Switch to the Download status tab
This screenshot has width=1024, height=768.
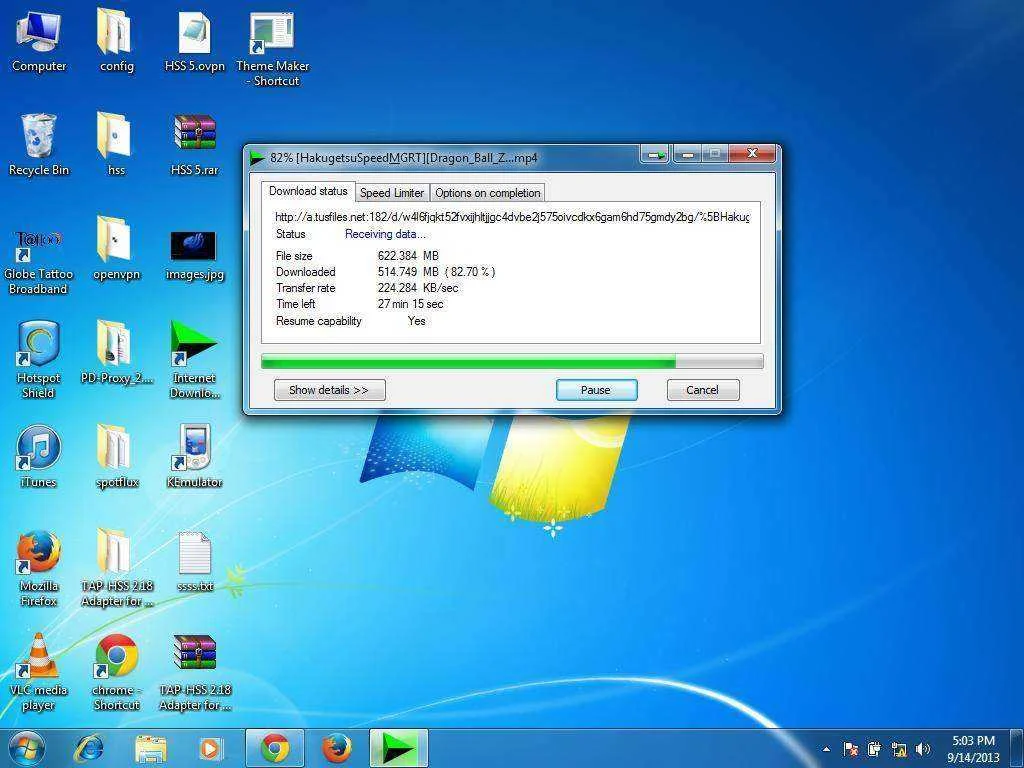[x=308, y=191]
